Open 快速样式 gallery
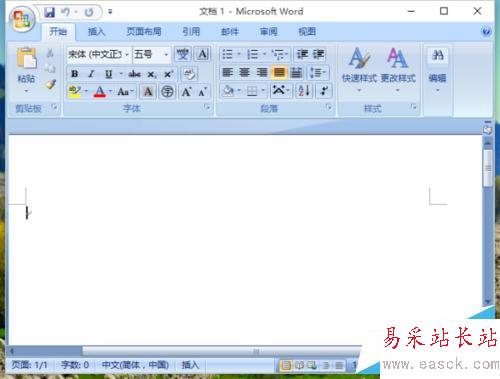Viewport: 500px width, 379px height. point(359,70)
